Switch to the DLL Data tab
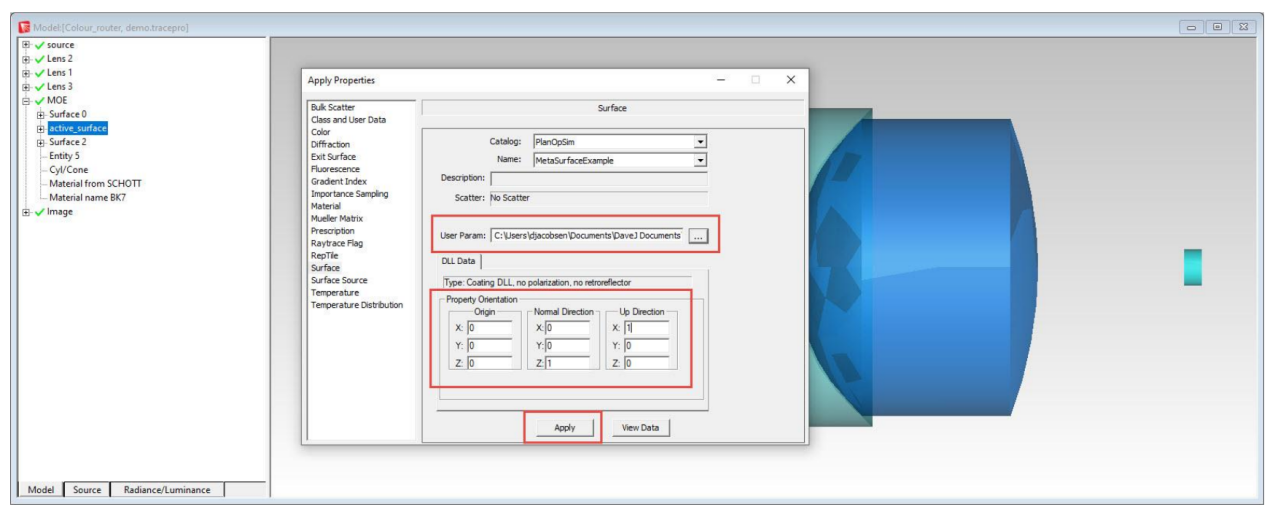Viewport: 1267px width, 512px height. point(459,262)
